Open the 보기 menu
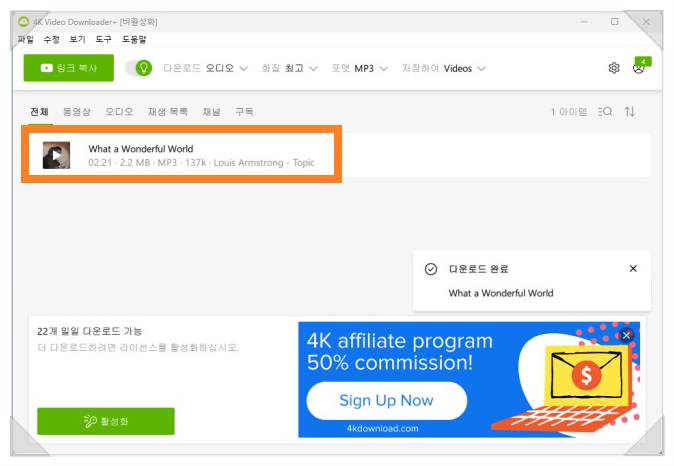This screenshot has width=674, height=466. point(77,40)
